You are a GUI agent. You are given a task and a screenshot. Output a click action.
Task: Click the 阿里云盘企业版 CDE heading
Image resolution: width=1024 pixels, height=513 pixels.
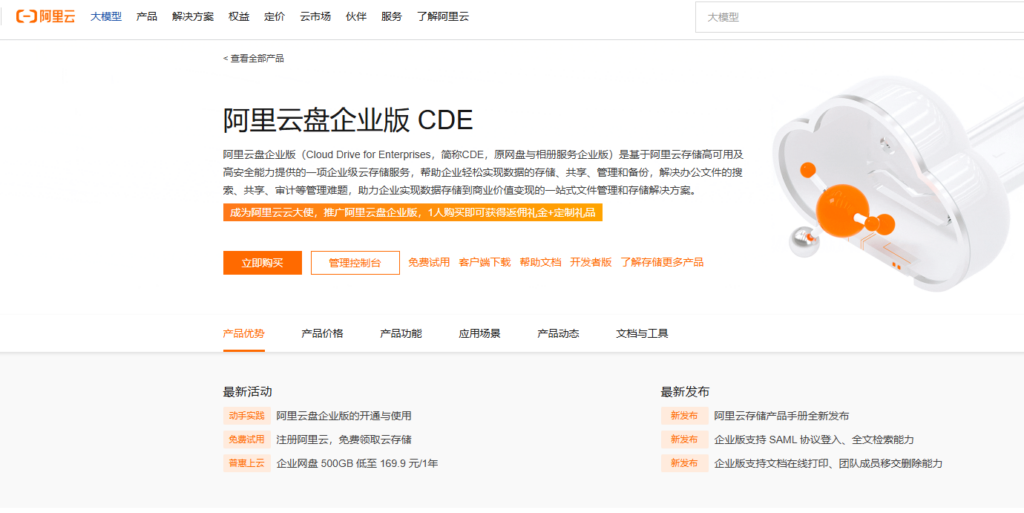pos(347,120)
